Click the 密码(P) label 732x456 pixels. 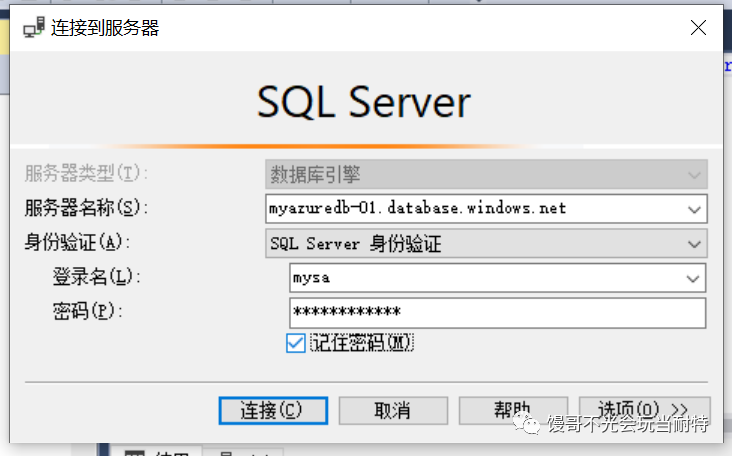click(87, 311)
